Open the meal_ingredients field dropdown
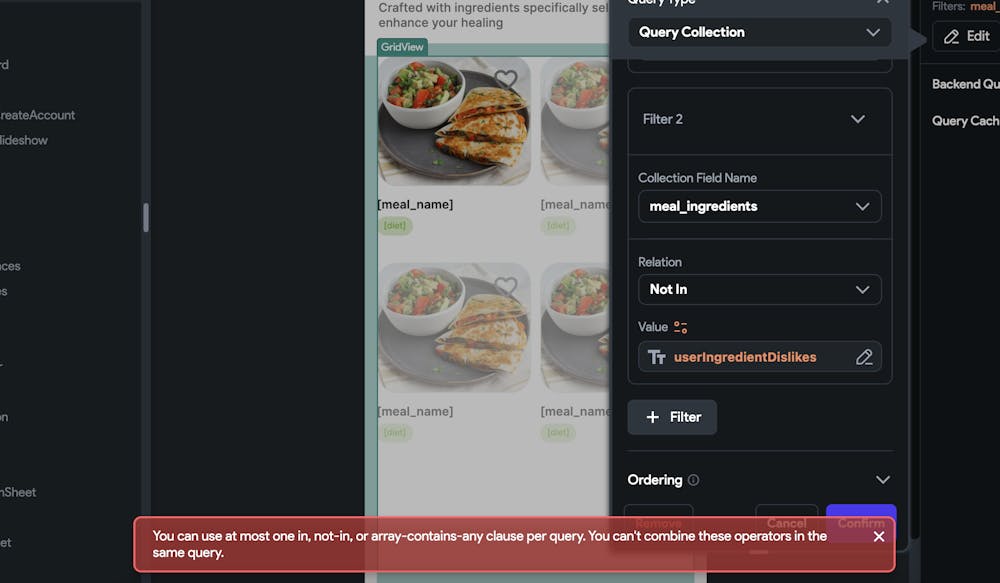The width and height of the screenshot is (1000, 583). (x=760, y=207)
